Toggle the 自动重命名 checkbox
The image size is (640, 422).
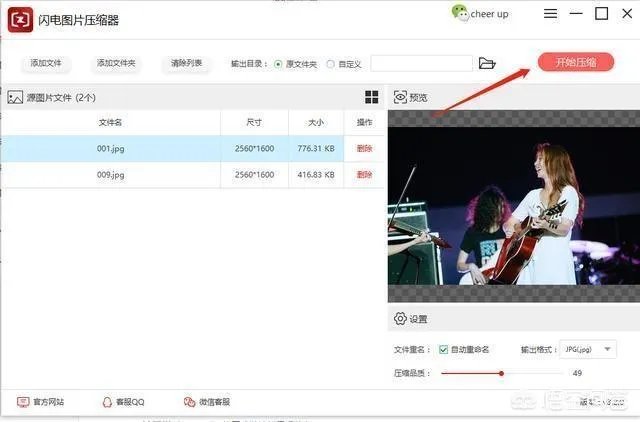[x=443, y=349]
